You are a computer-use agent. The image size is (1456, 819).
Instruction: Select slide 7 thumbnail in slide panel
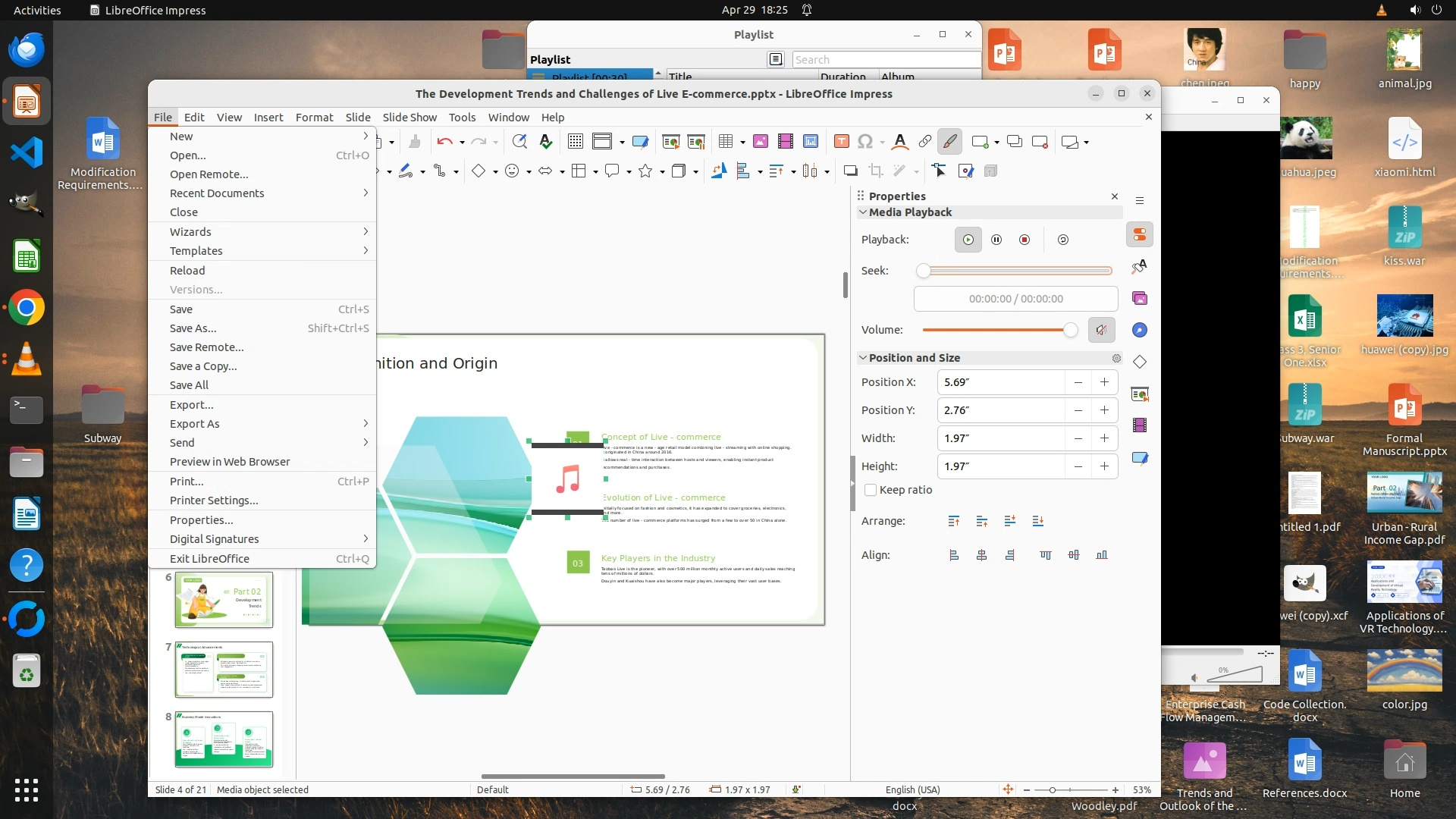224,670
